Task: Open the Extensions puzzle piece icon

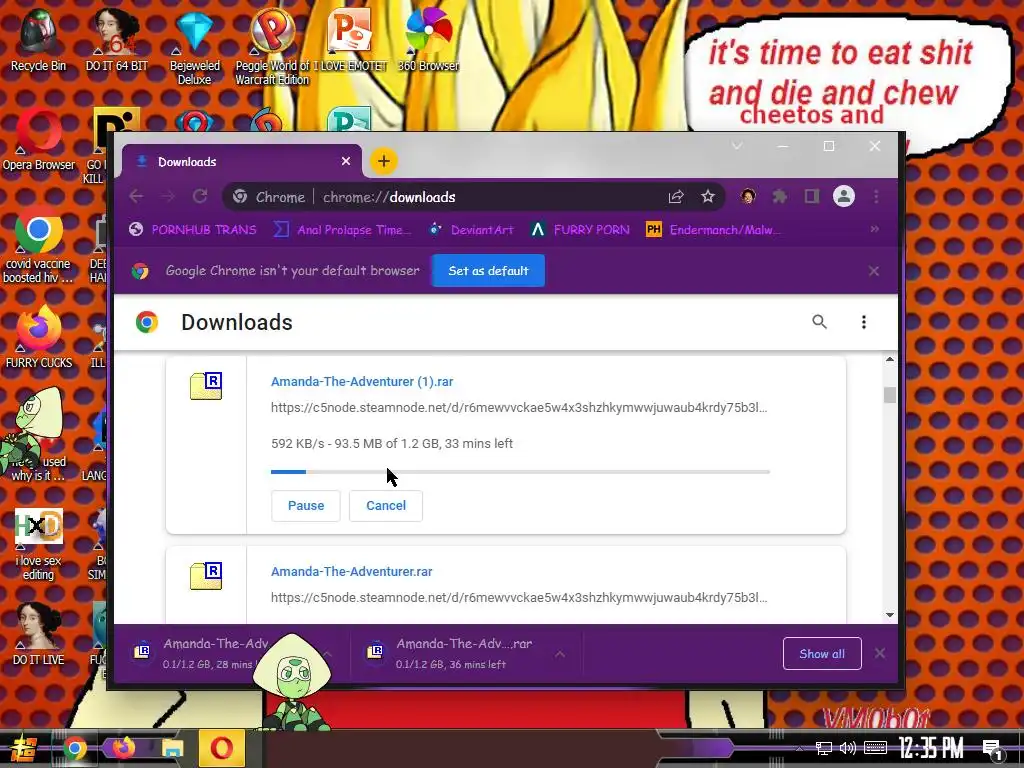Action: (779, 197)
